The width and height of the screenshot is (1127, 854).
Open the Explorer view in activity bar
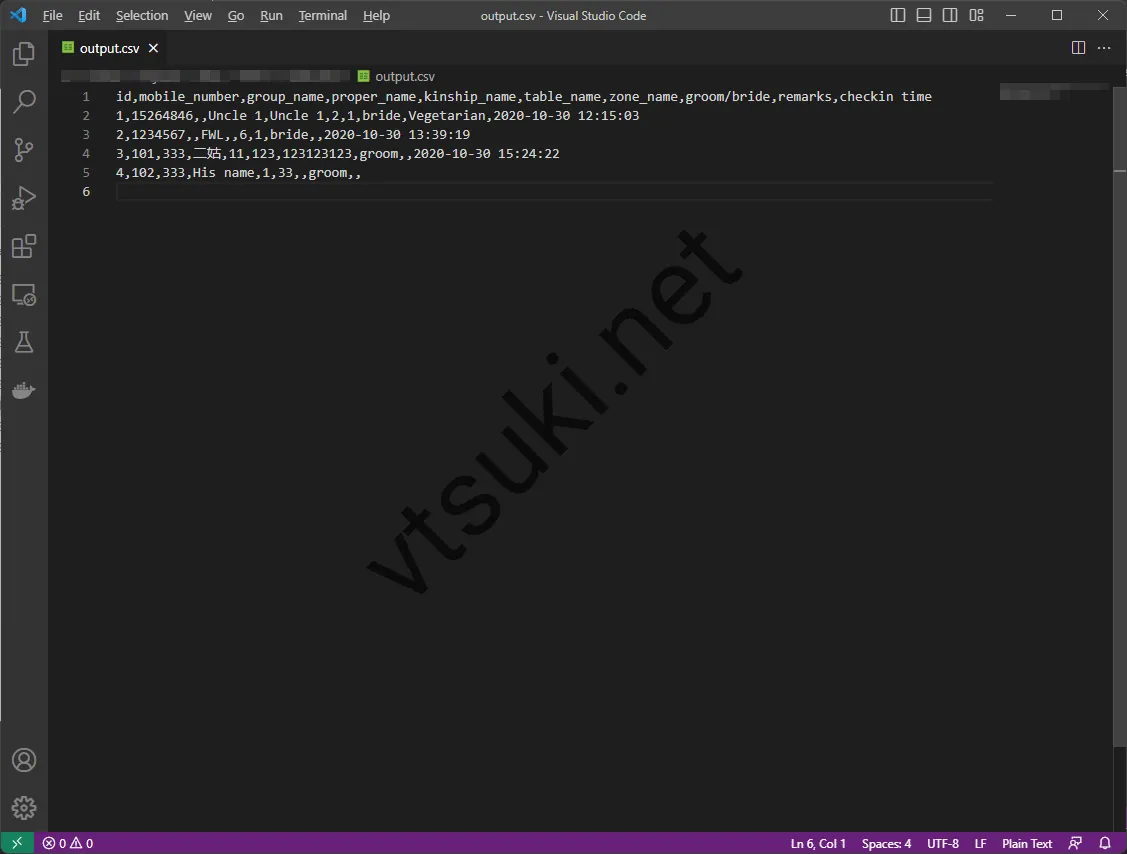point(24,54)
